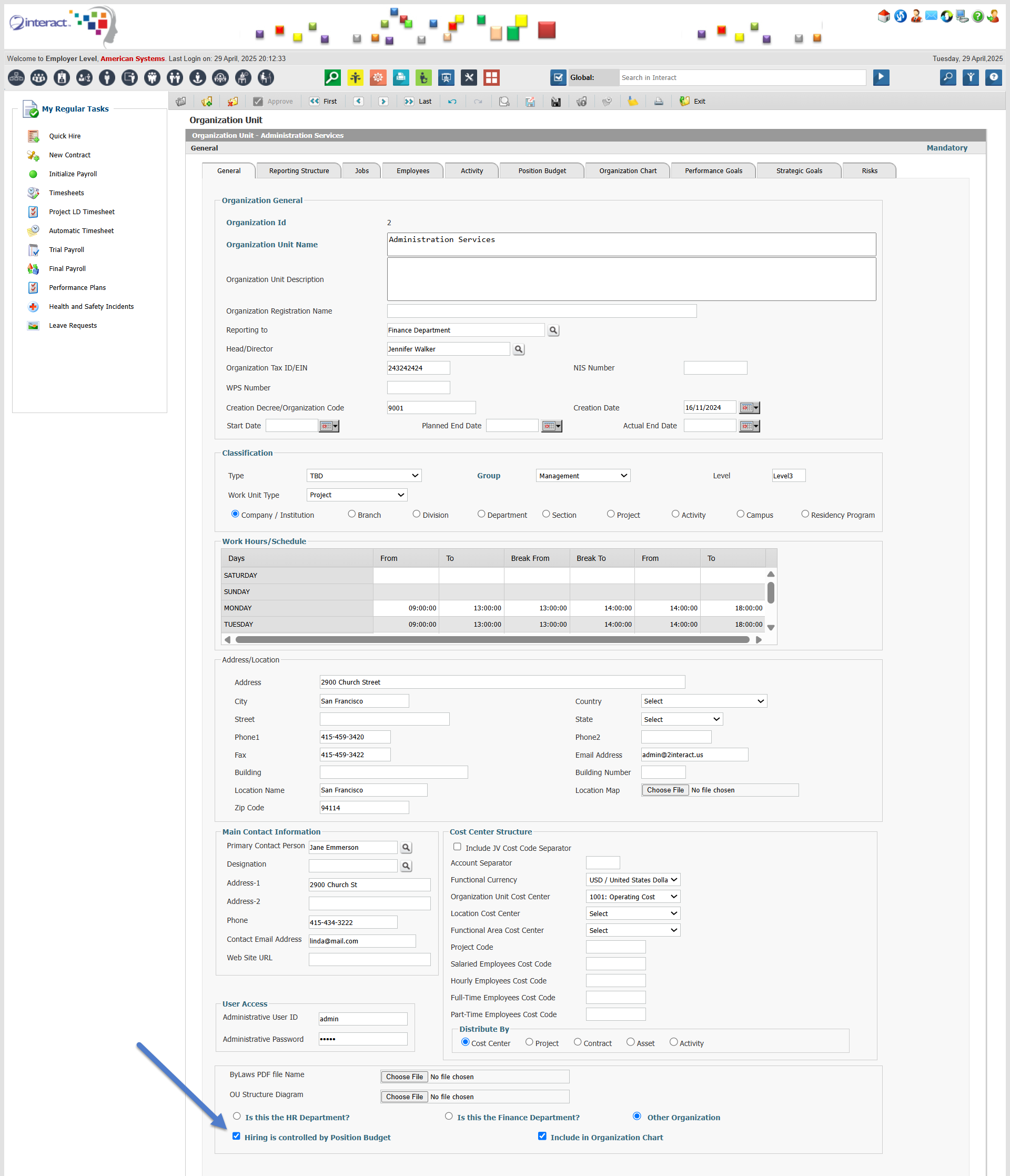Viewport: 1010px width, 1176px height.
Task: Go to previous record arrow
Action: [359, 102]
